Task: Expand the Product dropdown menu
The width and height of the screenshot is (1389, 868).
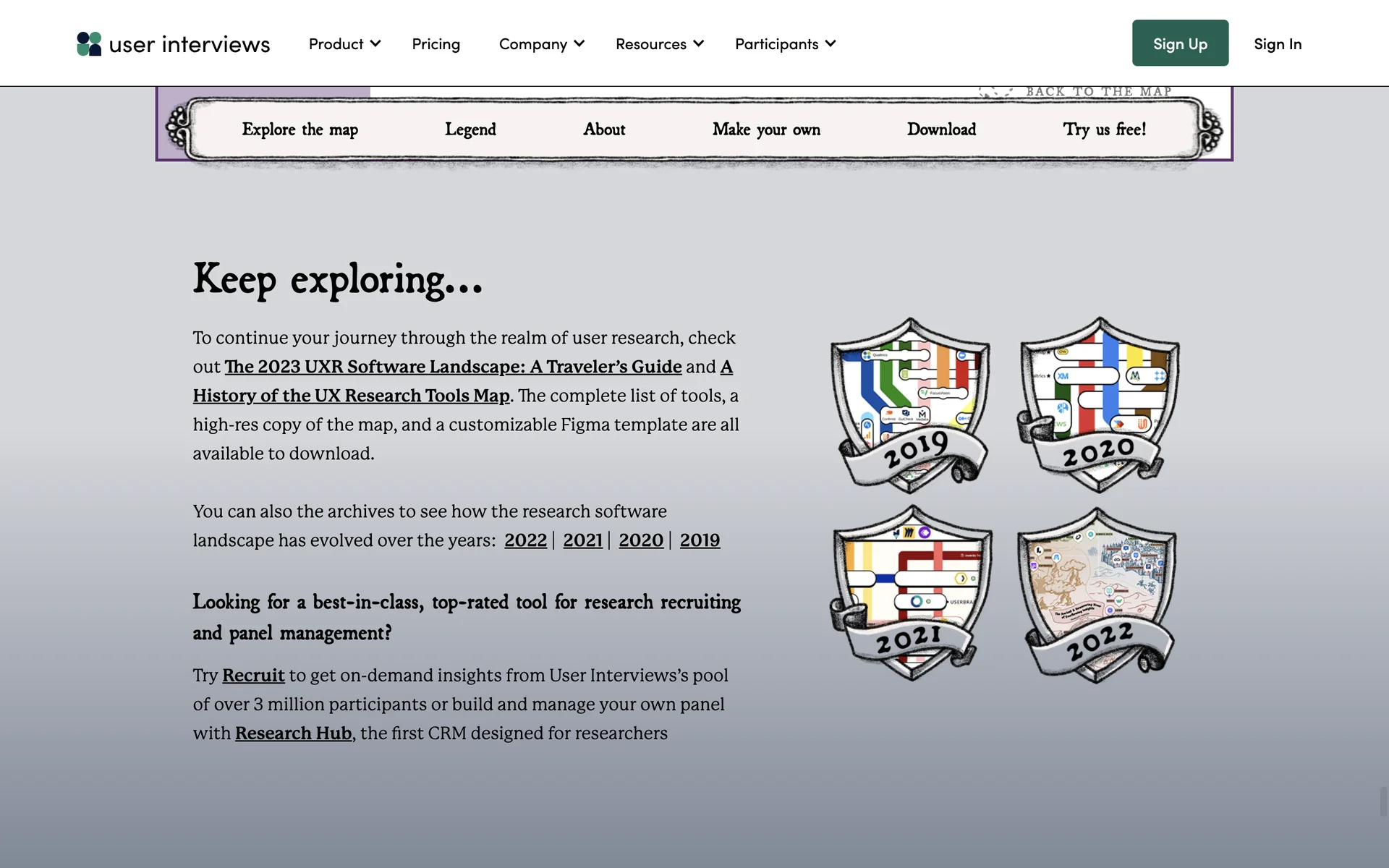Action: point(344,44)
